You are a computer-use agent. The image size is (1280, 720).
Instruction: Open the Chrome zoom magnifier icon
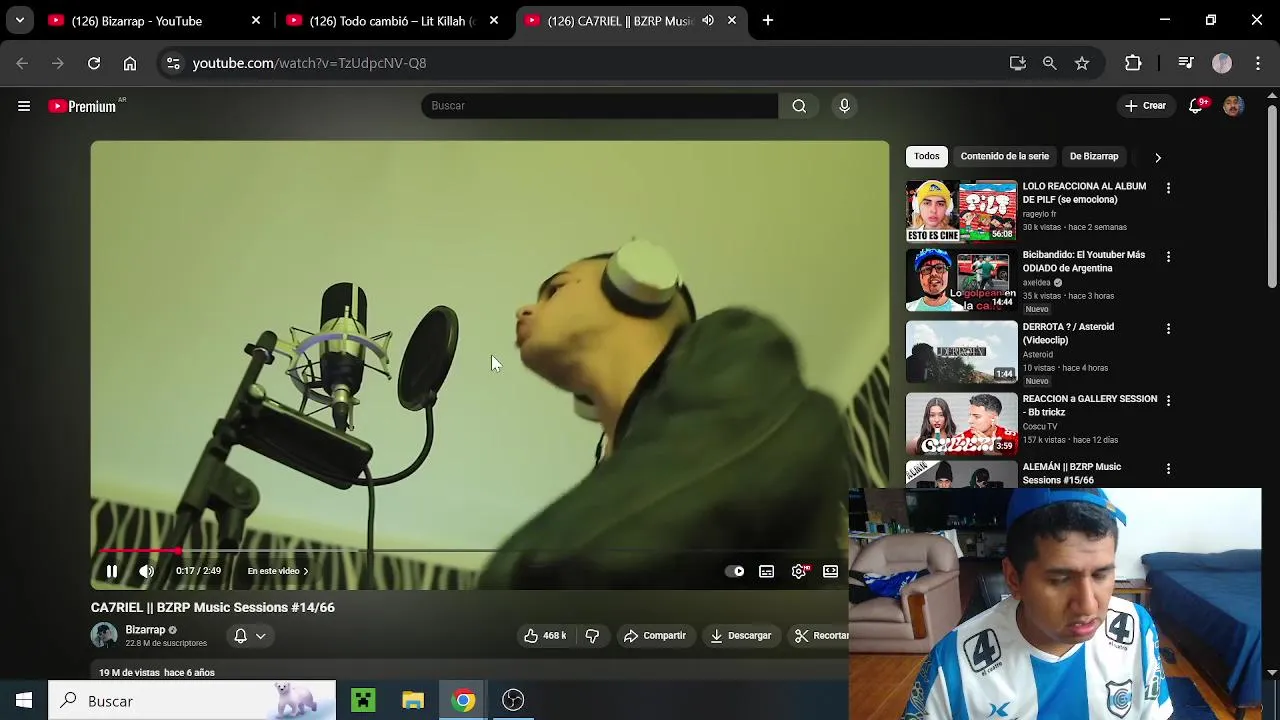point(1050,63)
